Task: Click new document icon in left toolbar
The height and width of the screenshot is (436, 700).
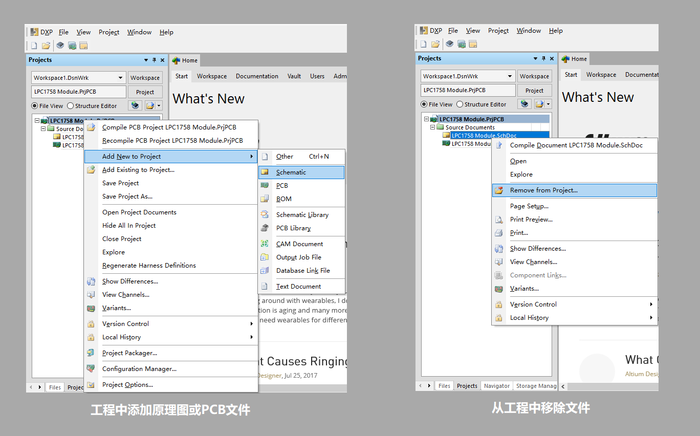Action: (34, 46)
